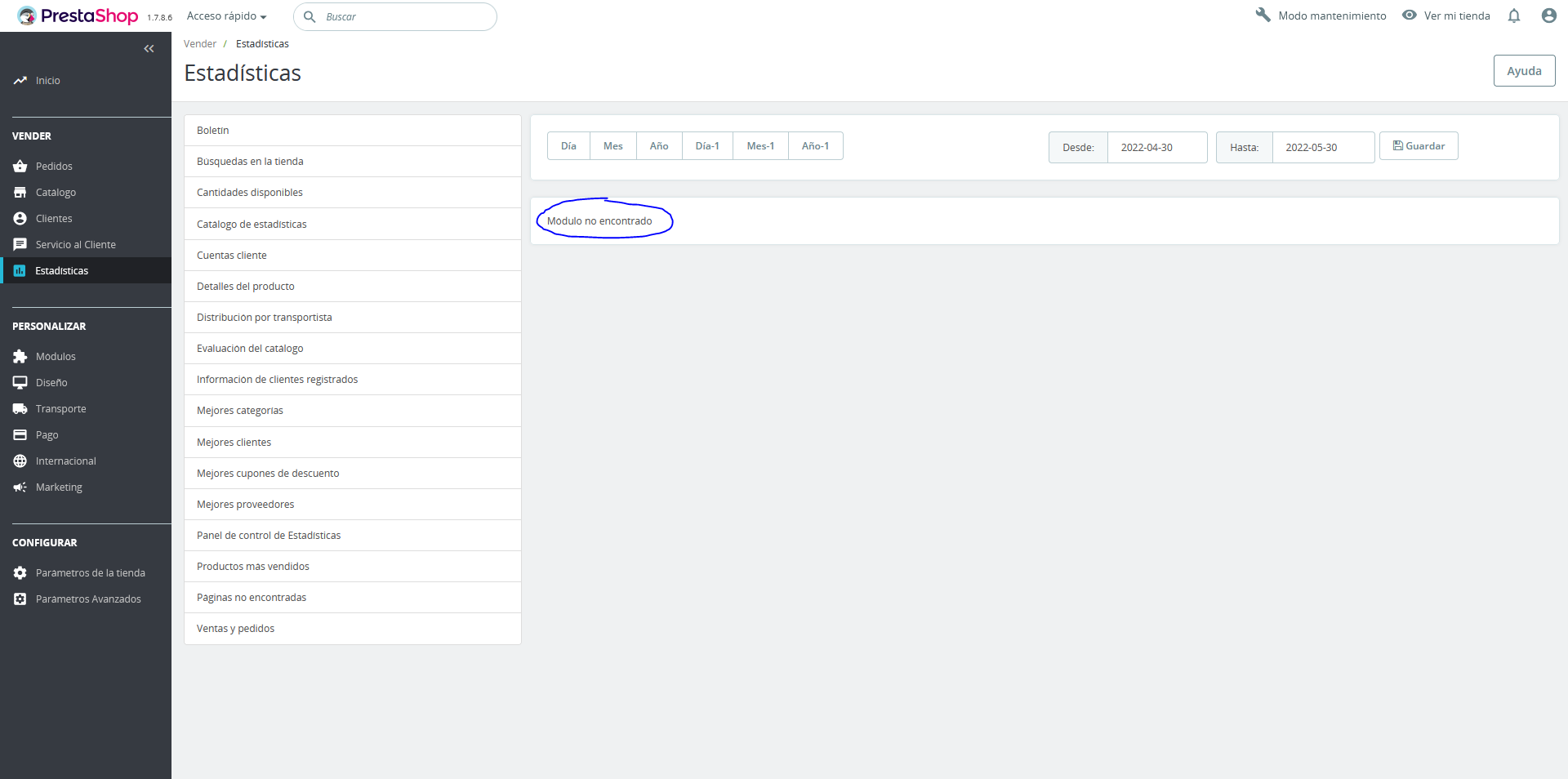
Task: Open Detalles del producto statistics
Action: [353, 287]
